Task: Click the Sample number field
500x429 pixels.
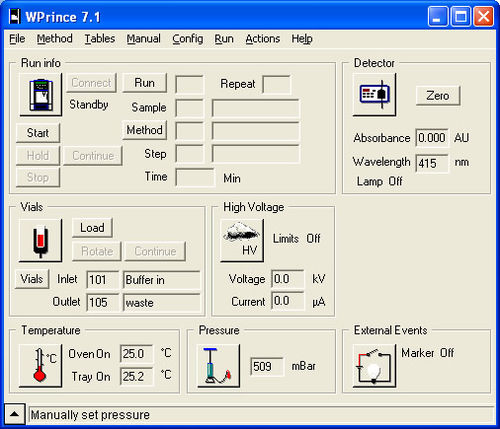Action: 189,108
